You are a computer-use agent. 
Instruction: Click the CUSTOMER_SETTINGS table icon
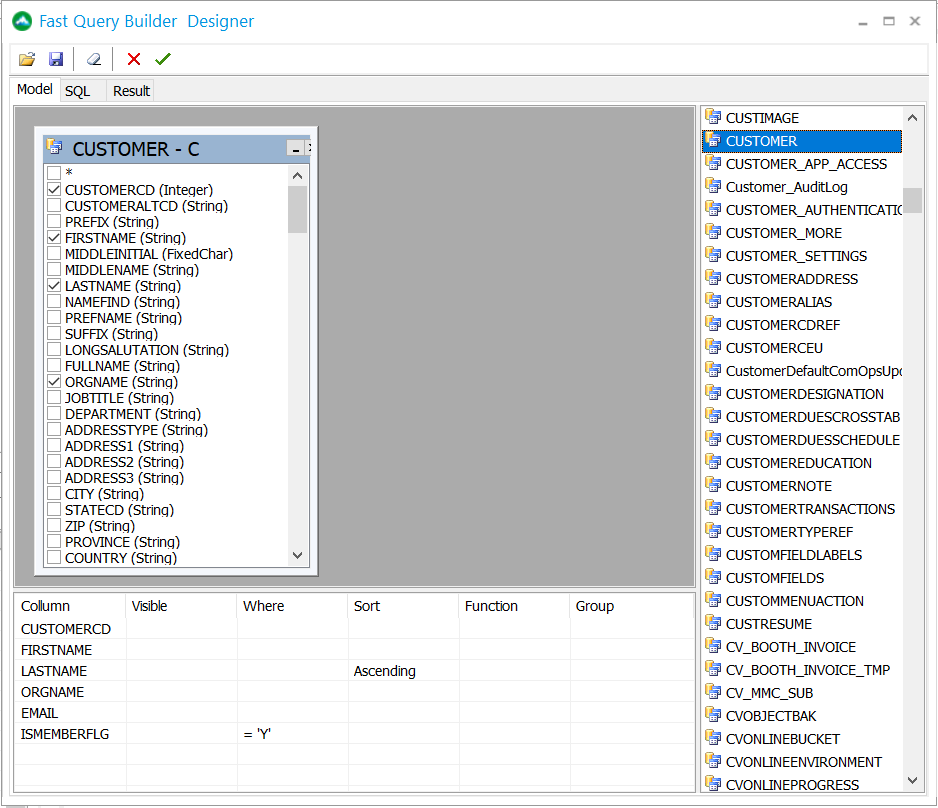712,255
